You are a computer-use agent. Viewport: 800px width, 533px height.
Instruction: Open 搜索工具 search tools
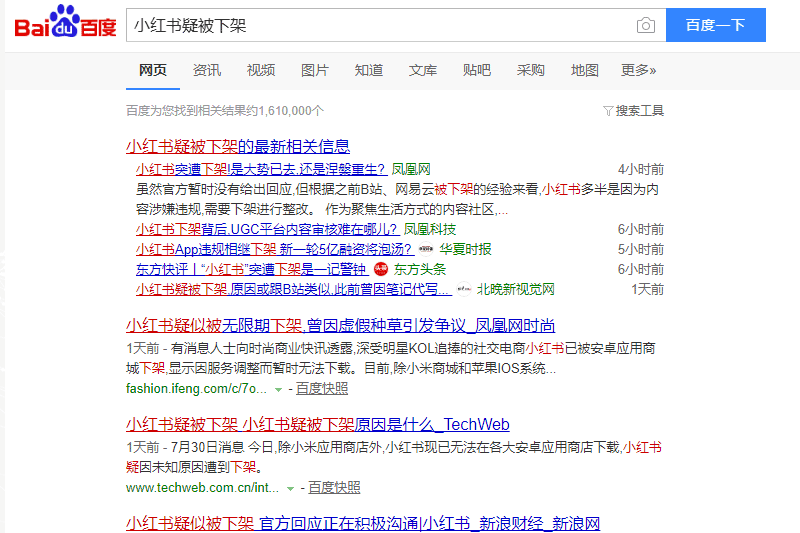point(639,111)
